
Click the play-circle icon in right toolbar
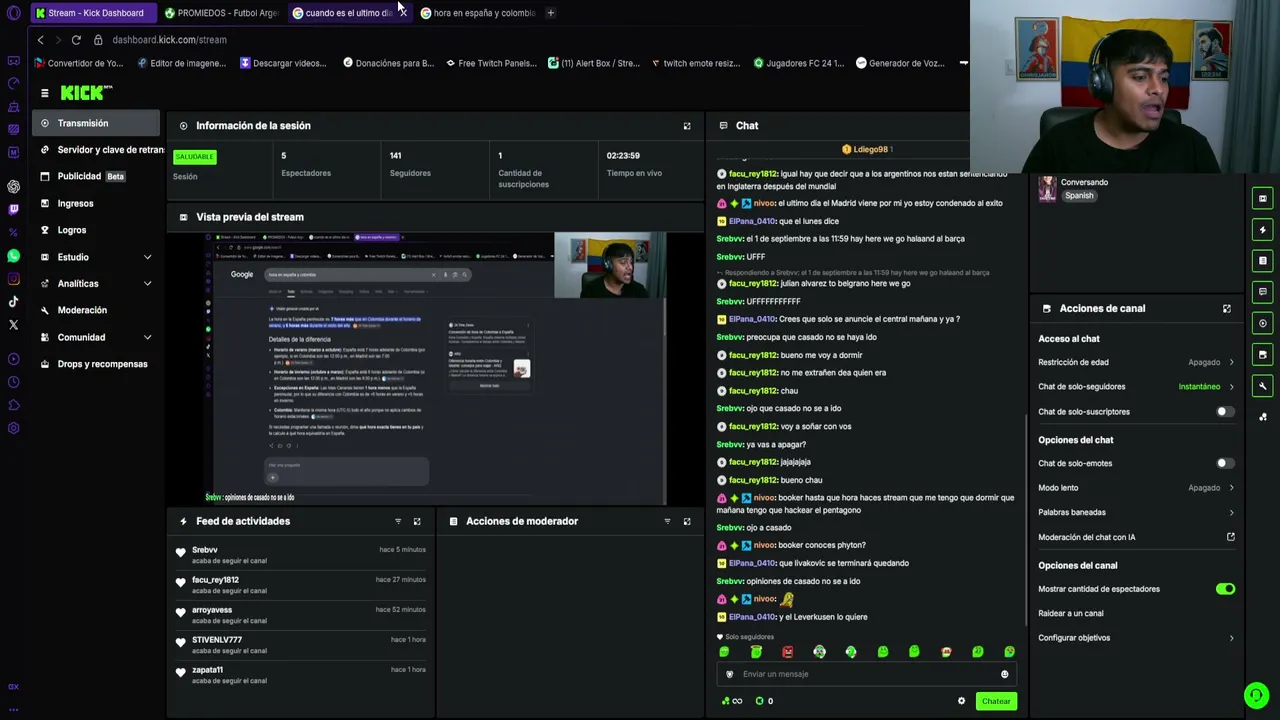click(x=1263, y=323)
